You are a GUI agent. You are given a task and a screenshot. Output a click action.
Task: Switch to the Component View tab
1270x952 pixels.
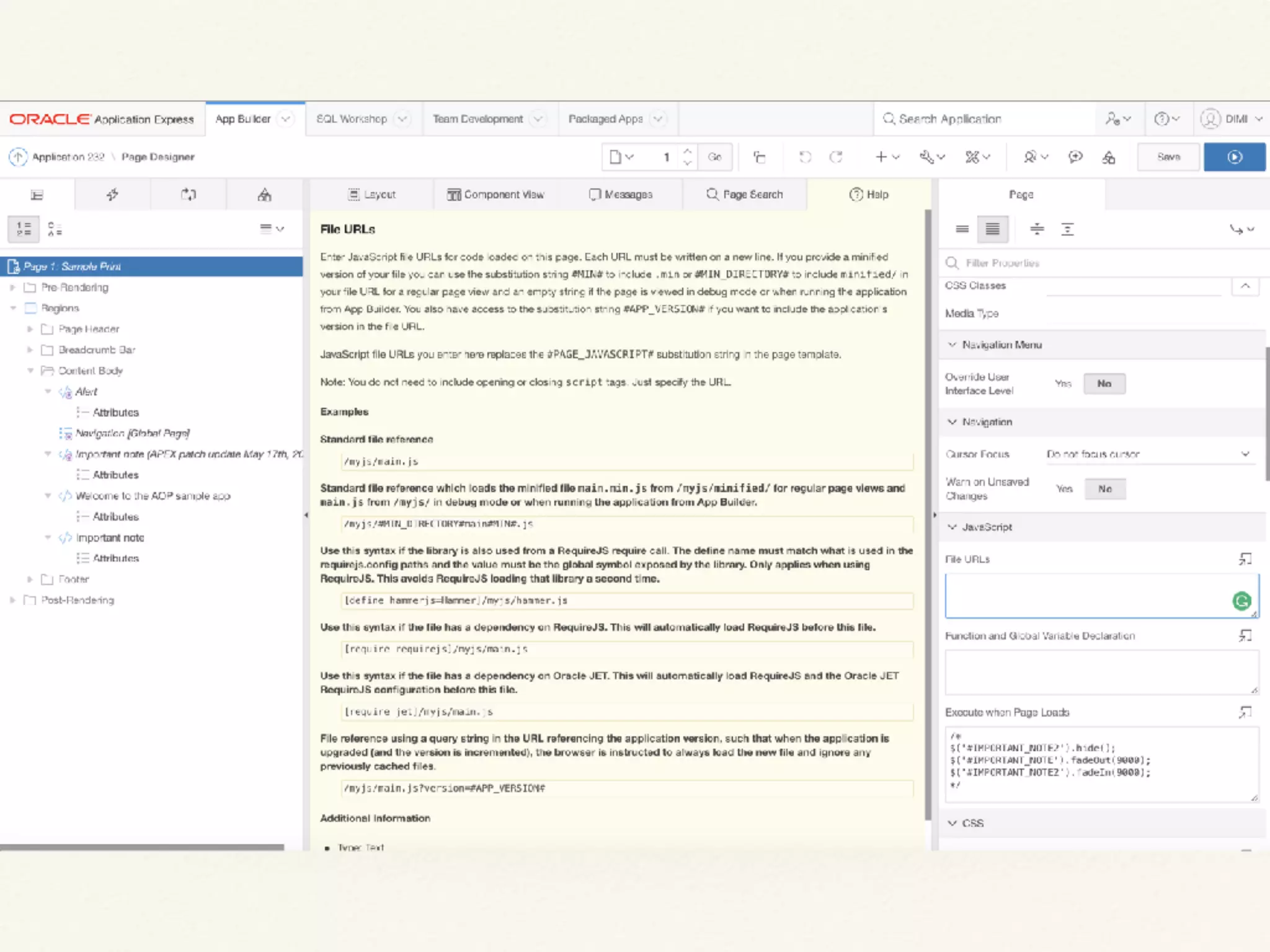pos(495,195)
